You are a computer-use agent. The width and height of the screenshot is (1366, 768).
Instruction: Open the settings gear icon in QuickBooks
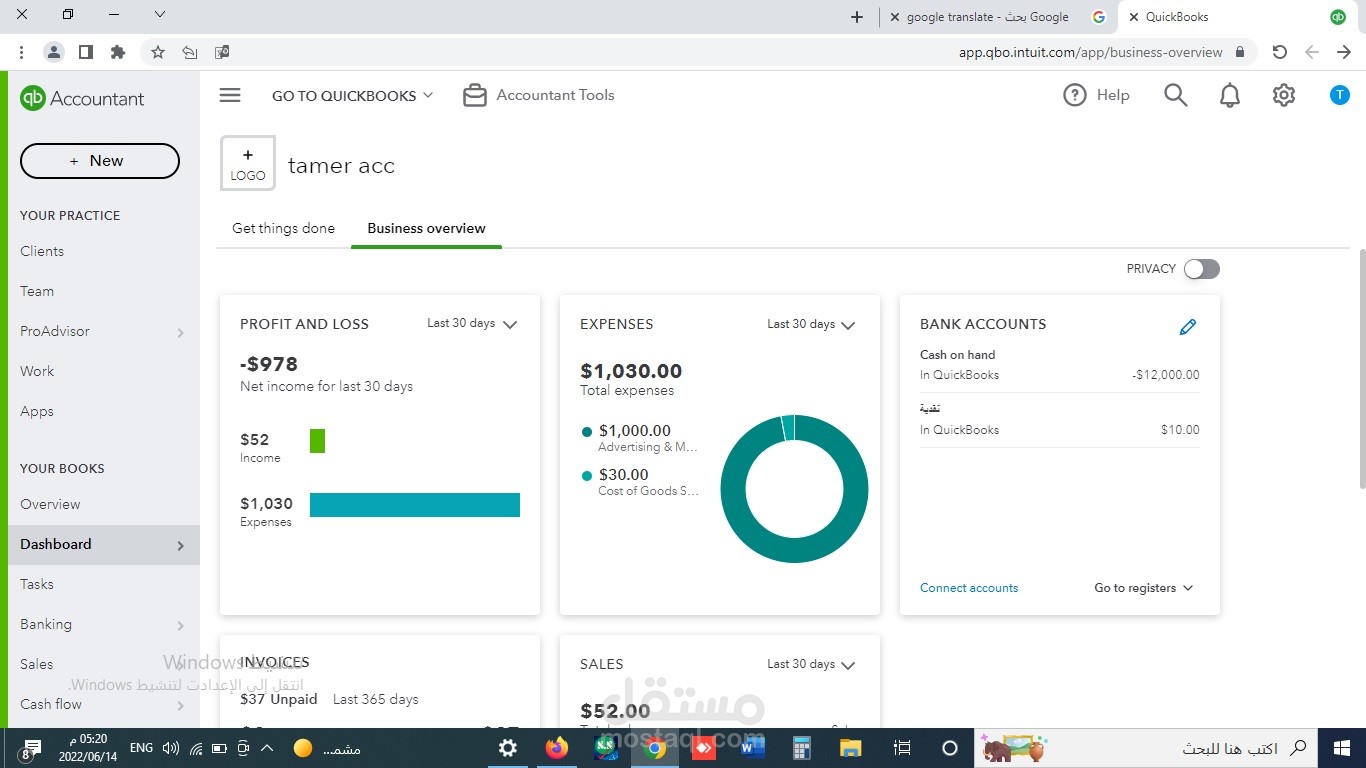pyautogui.click(x=1284, y=95)
